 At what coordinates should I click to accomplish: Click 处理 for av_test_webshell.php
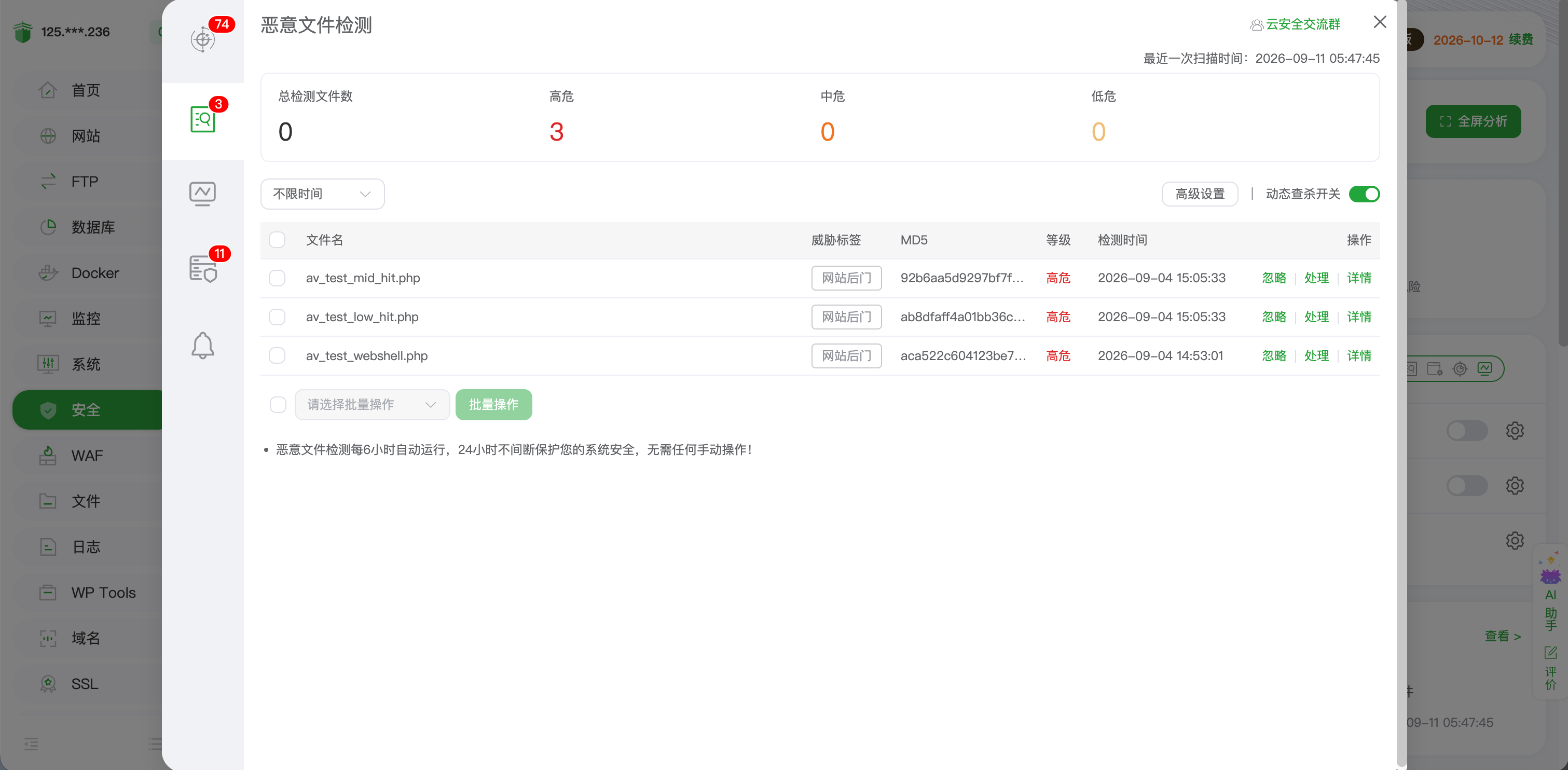tap(1316, 355)
